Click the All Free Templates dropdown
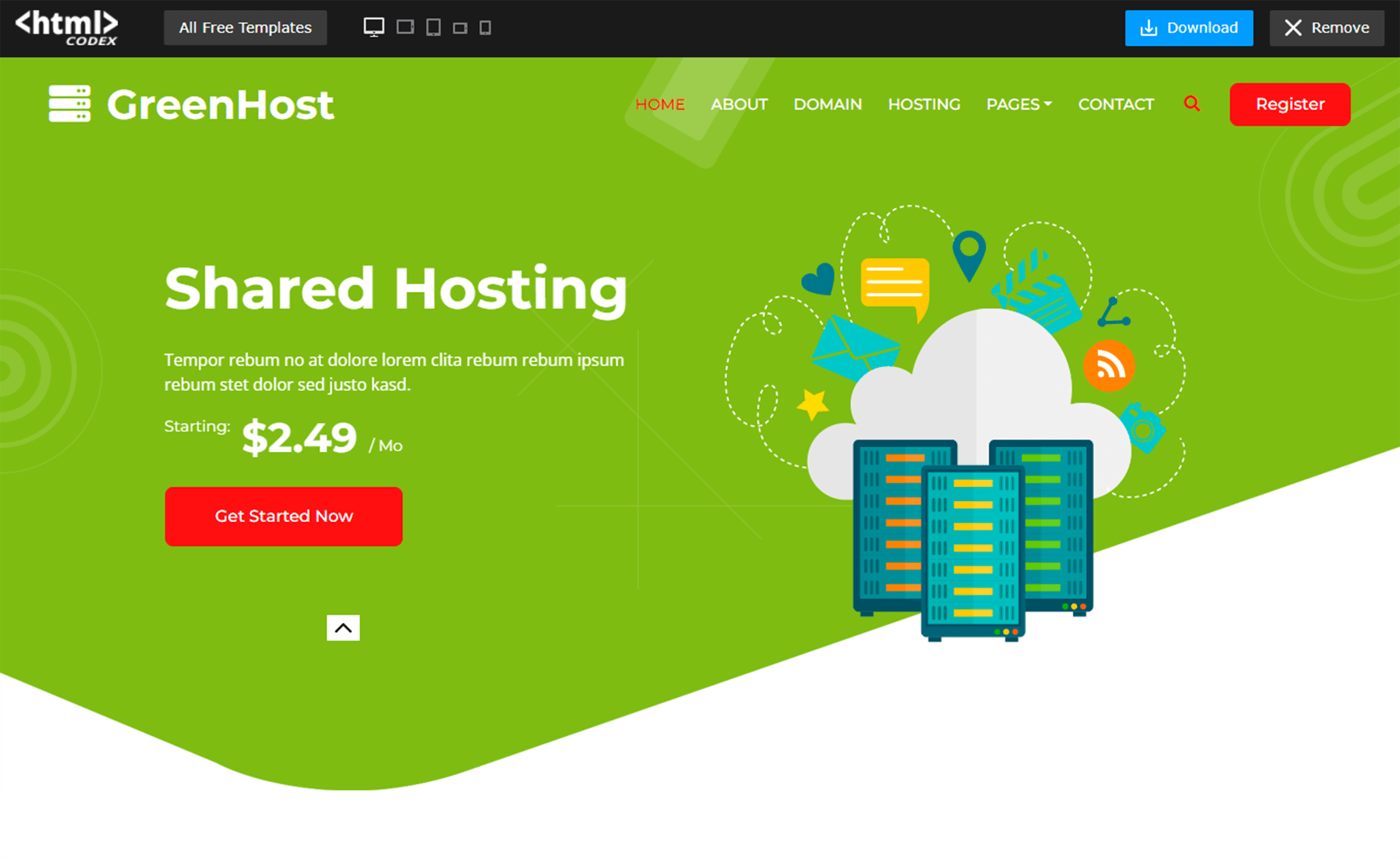The image size is (1400, 859). [245, 28]
